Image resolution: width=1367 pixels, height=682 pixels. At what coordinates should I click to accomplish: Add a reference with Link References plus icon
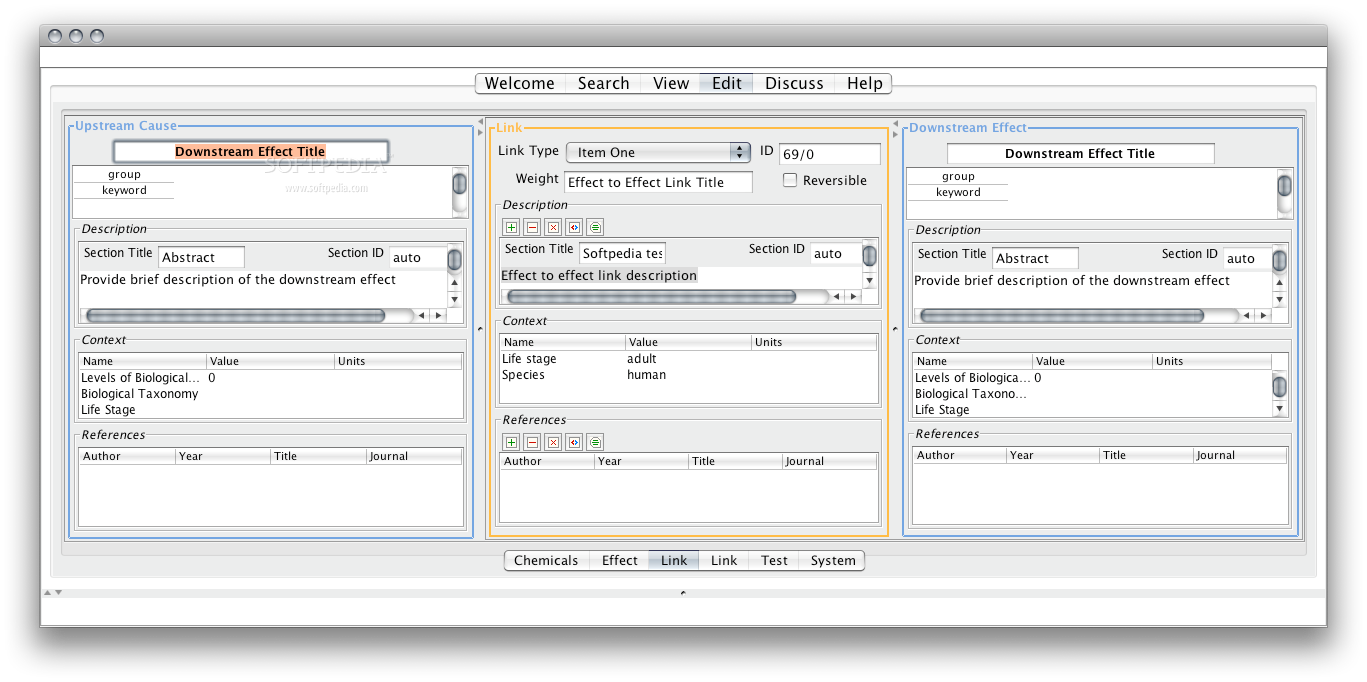pyautogui.click(x=511, y=442)
